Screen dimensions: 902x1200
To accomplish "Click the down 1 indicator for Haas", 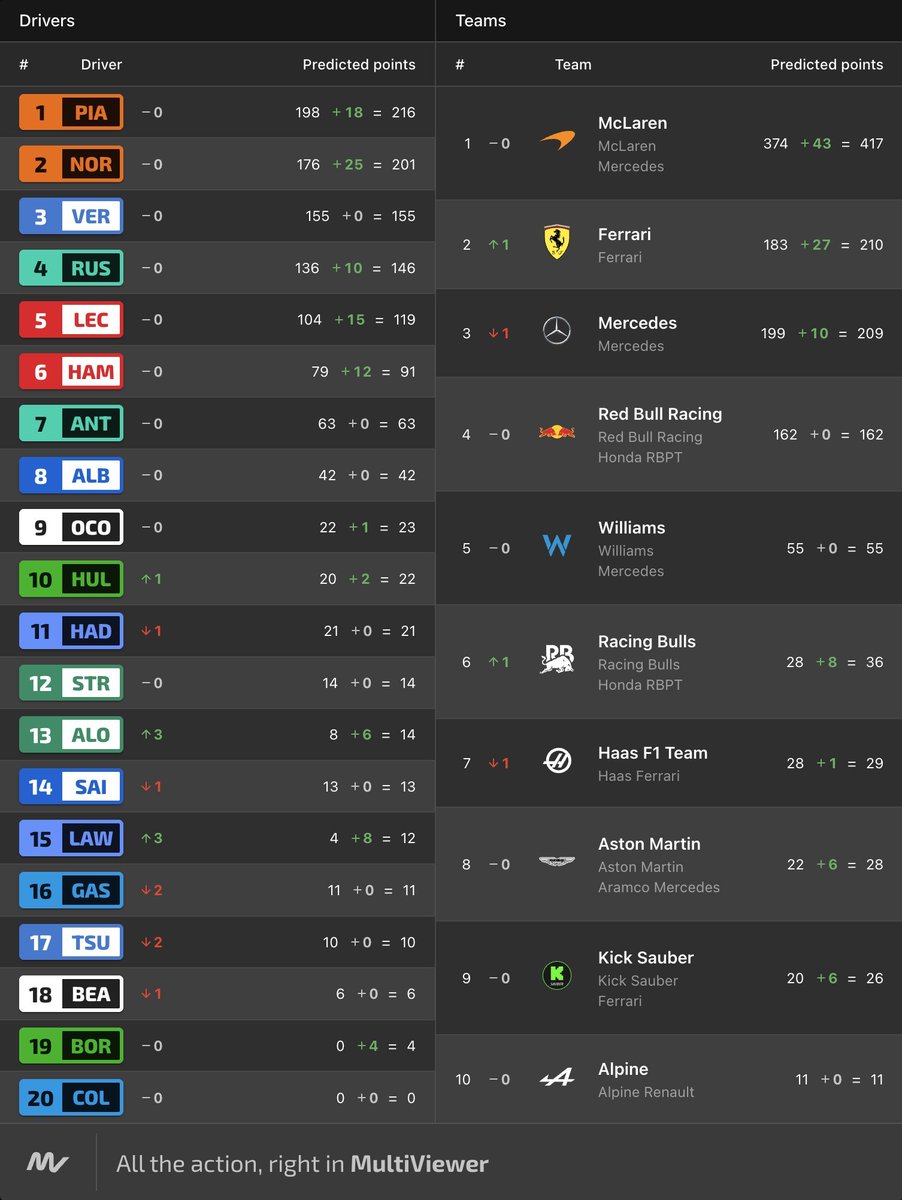I will (499, 763).
